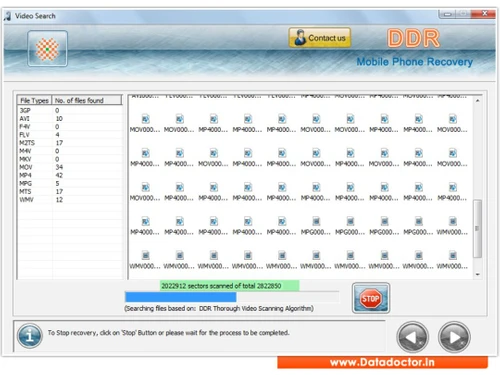The image size is (500, 375).
Task: Select the AVI file type row
Action: [70, 119]
